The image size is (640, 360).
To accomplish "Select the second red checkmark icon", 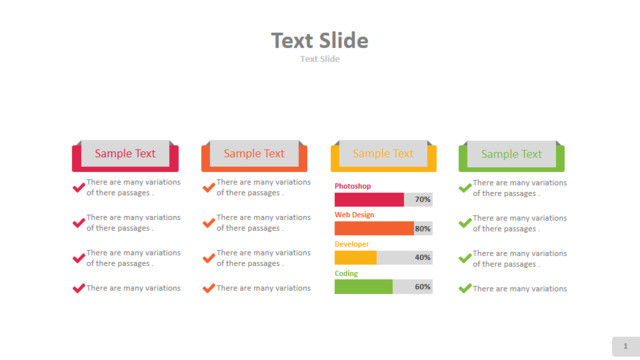I will point(79,223).
